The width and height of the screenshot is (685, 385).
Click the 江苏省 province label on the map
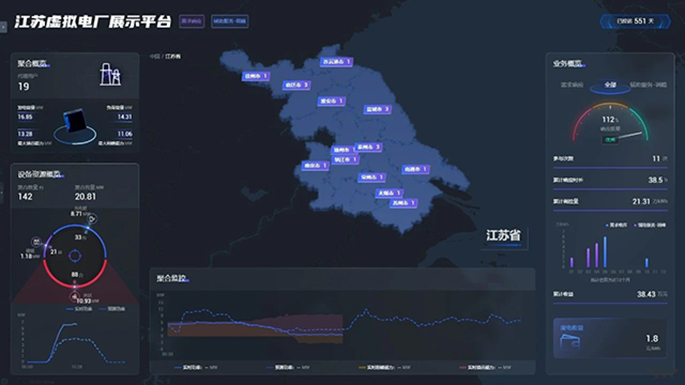tap(503, 236)
